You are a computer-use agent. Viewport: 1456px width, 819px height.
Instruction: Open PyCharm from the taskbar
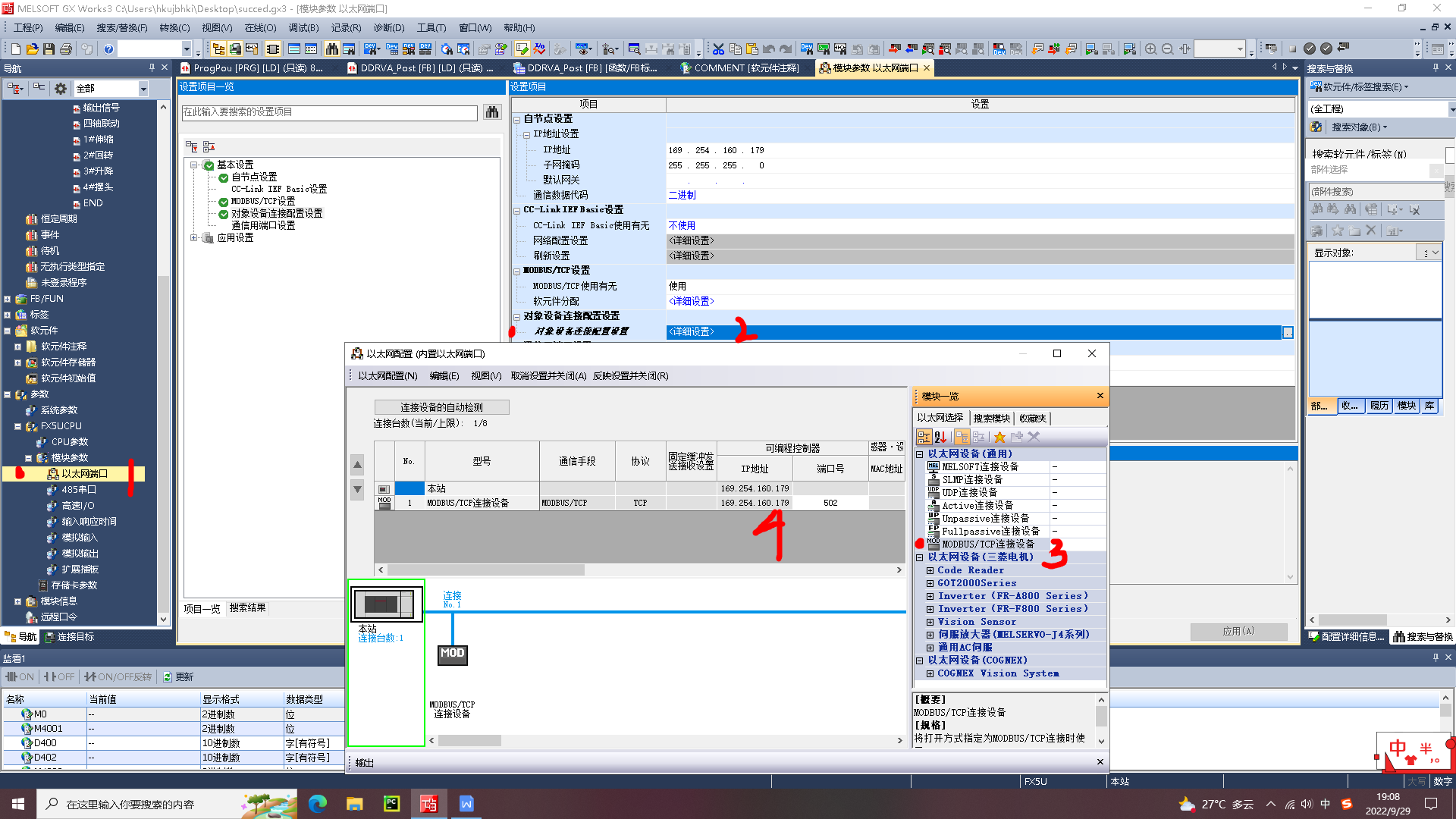click(x=391, y=804)
